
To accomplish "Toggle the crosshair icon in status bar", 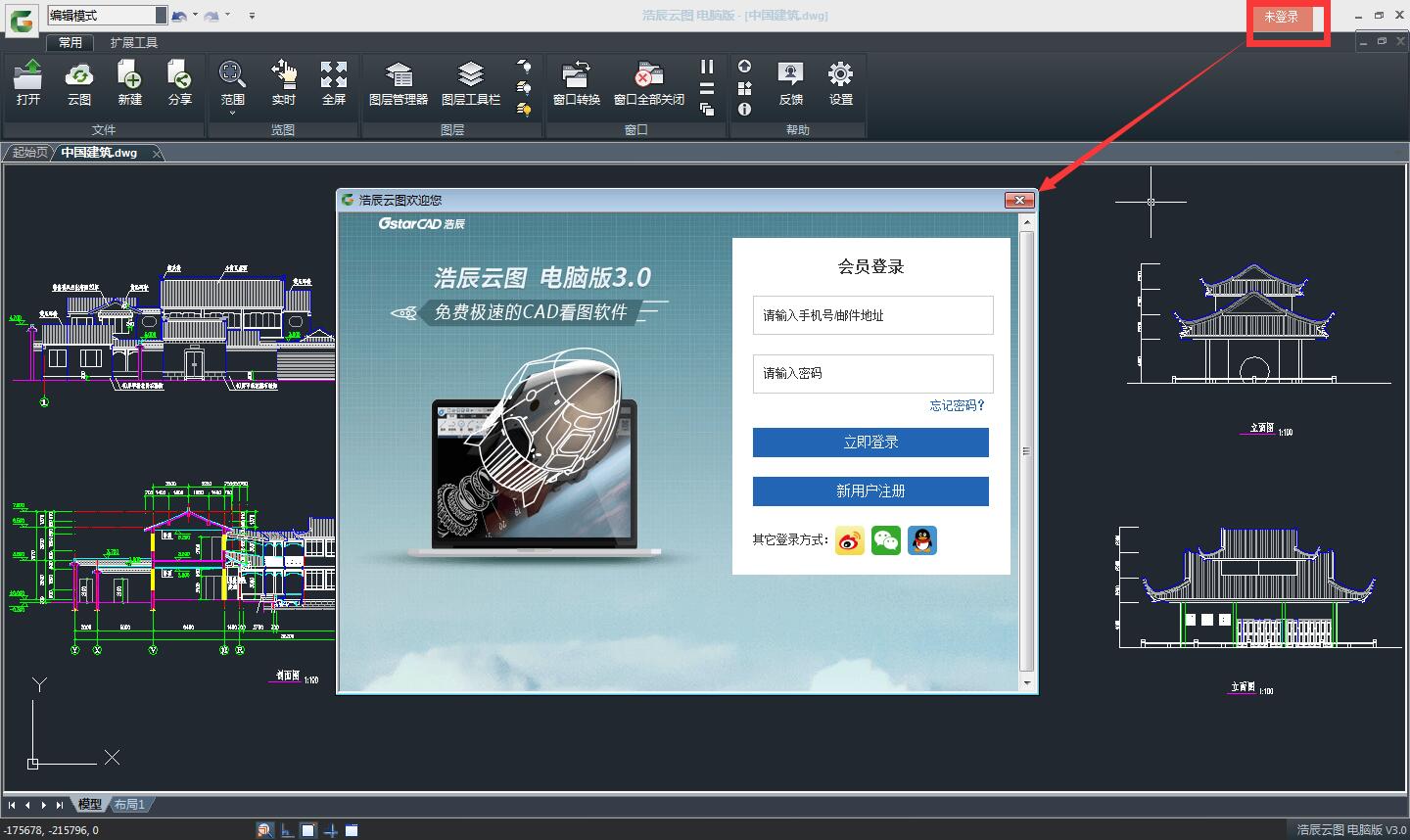I will tap(330, 829).
